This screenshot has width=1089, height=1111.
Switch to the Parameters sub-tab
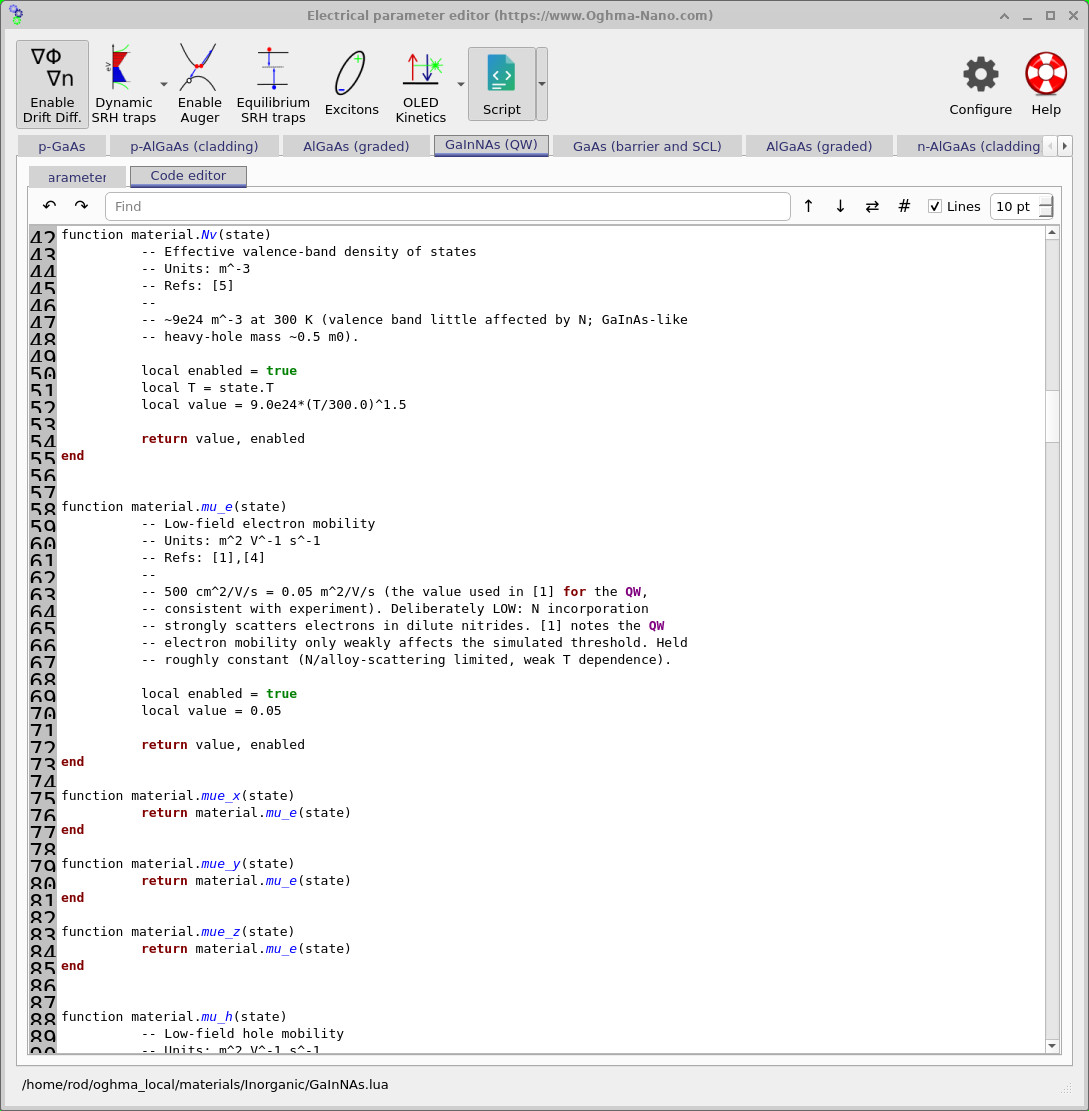77,177
